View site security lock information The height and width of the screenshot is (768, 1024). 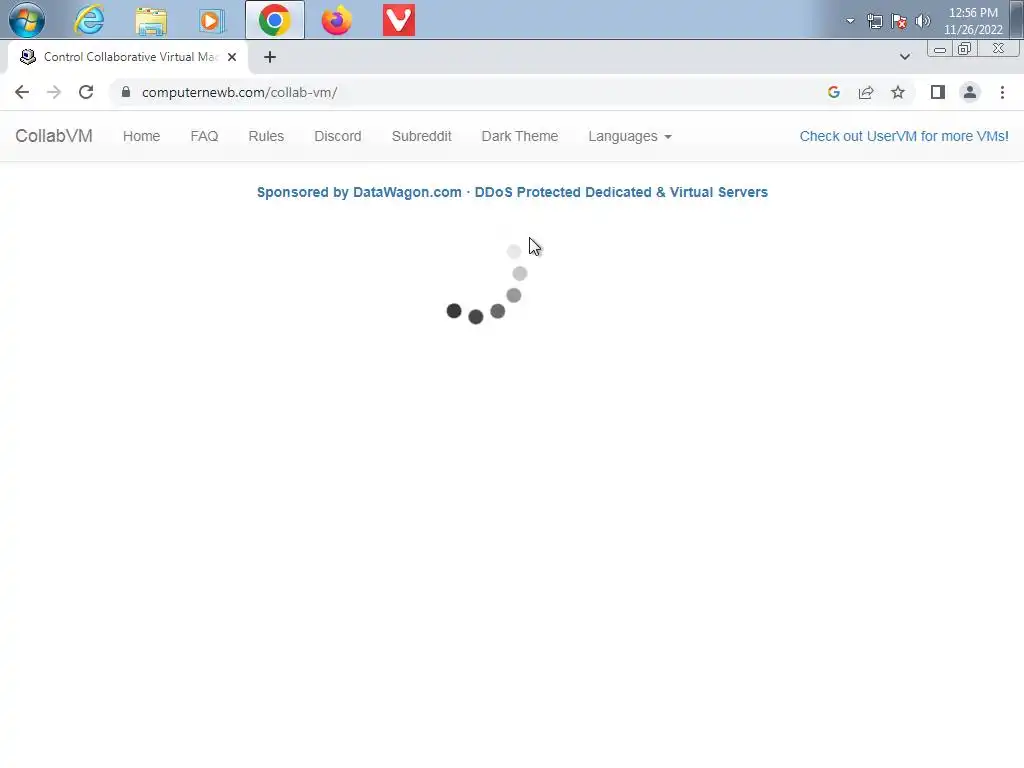pyautogui.click(x=126, y=92)
